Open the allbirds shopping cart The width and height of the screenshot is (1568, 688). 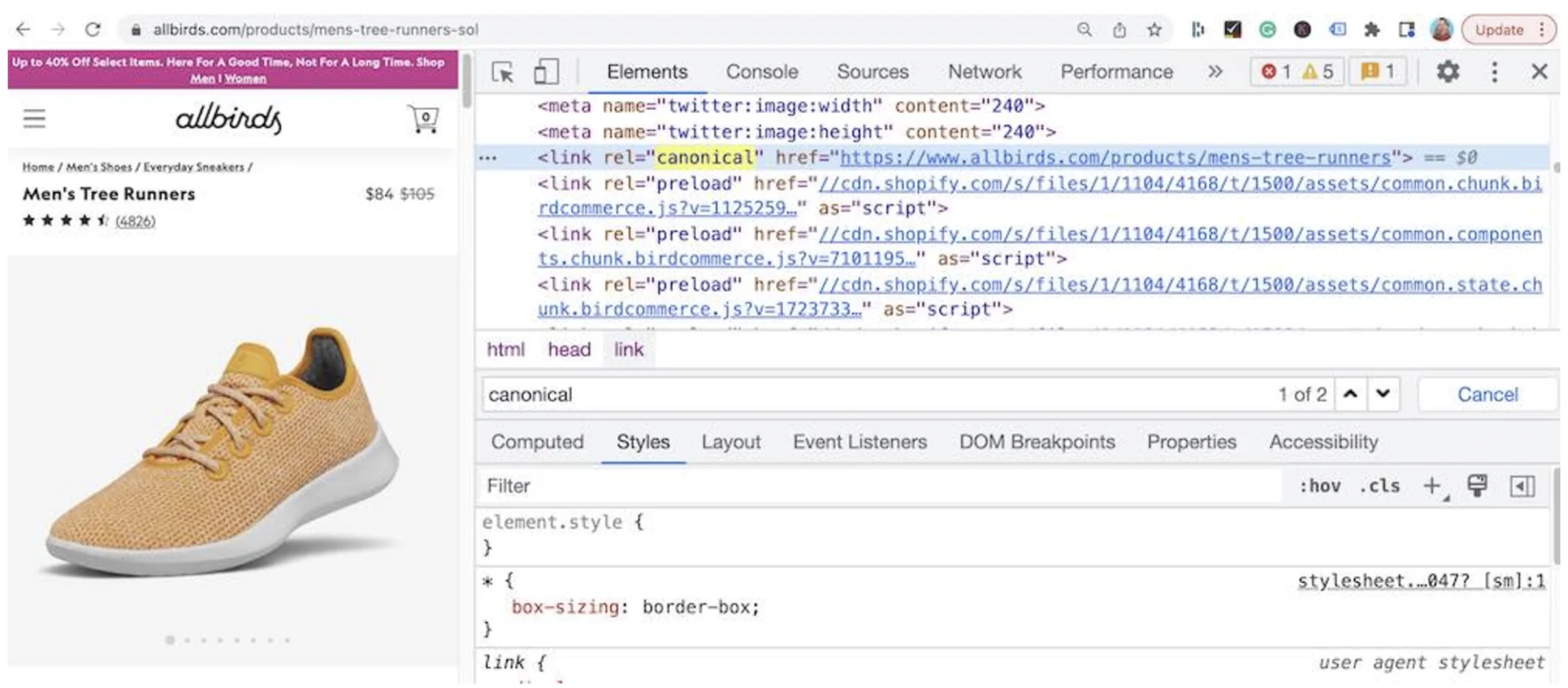[x=423, y=118]
